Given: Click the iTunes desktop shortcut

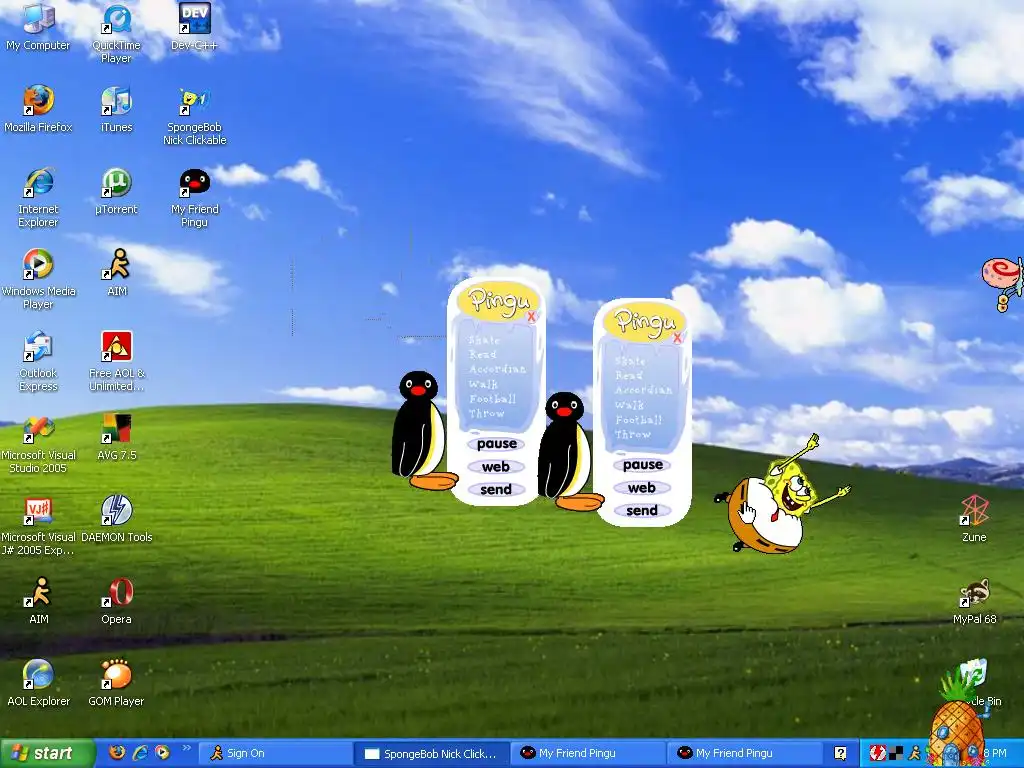Looking at the screenshot, I should pos(116,108).
